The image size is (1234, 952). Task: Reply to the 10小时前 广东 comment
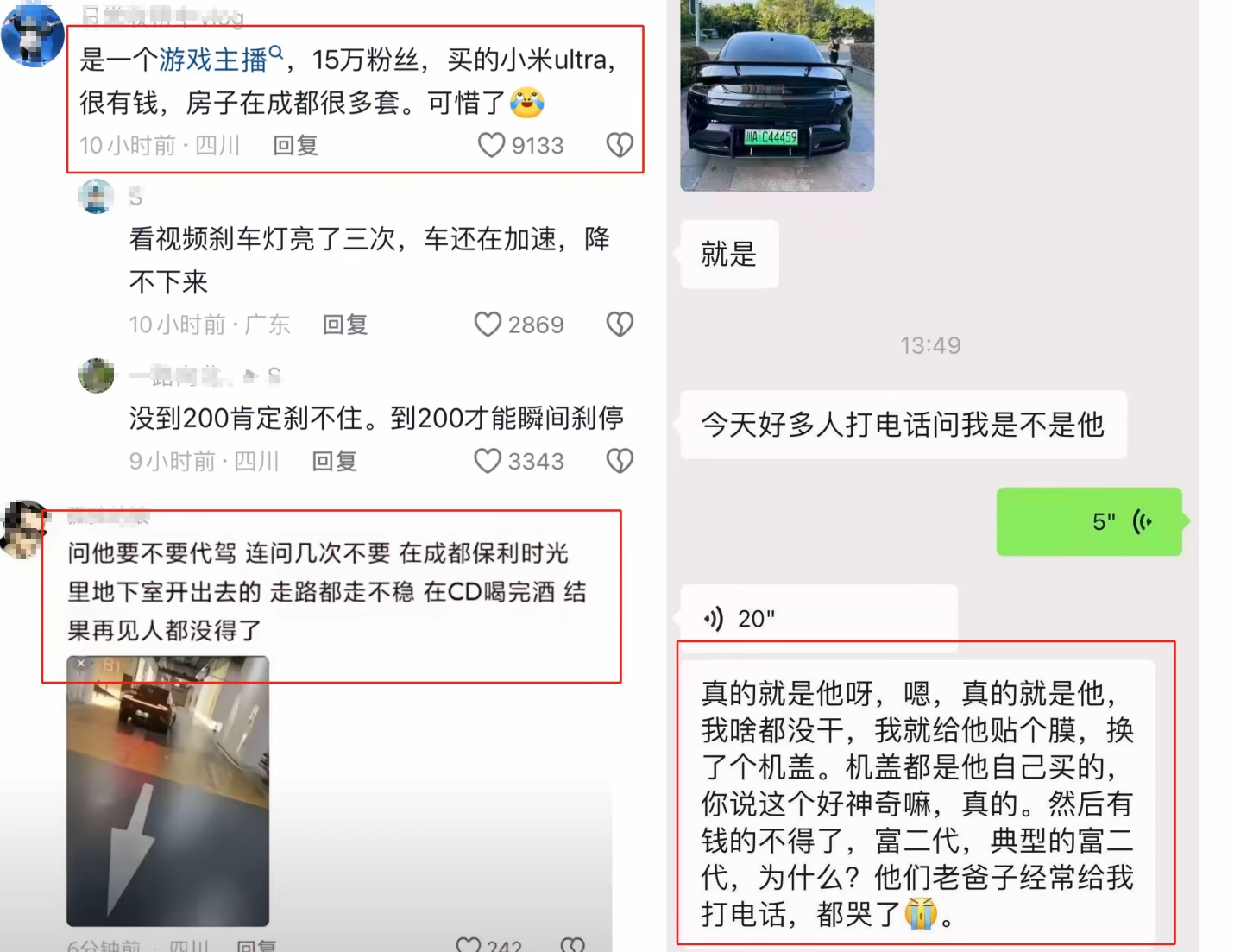tap(344, 325)
